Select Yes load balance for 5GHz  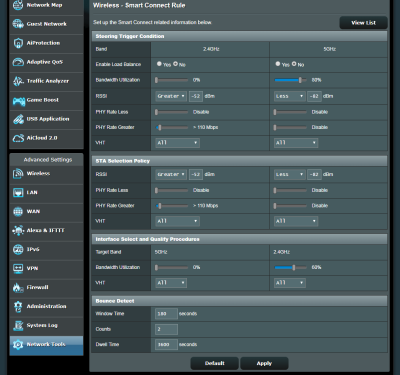tap(278, 64)
